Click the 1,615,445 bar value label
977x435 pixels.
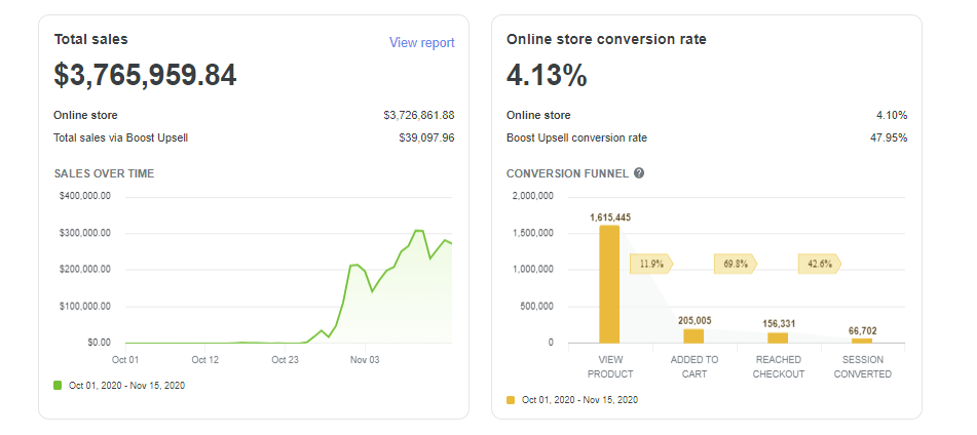[610, 218]
